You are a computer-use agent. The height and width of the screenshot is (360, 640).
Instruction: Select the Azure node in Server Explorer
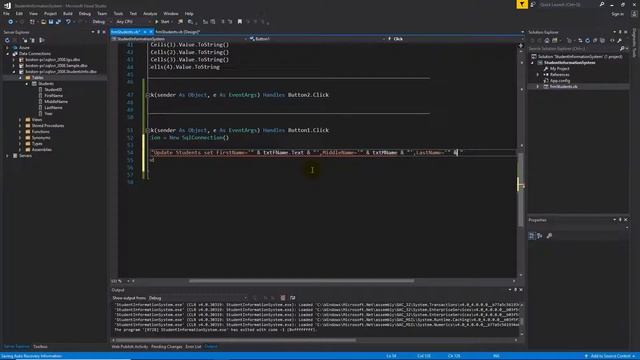tap(24, 48)
